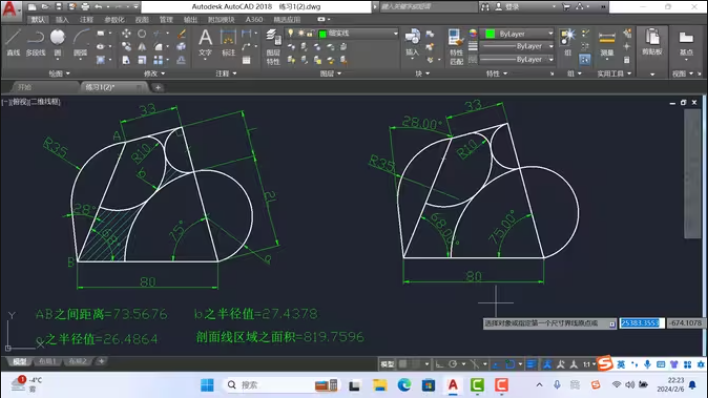
Task: Click the Erase tool icon
Action: pos(181,33)
